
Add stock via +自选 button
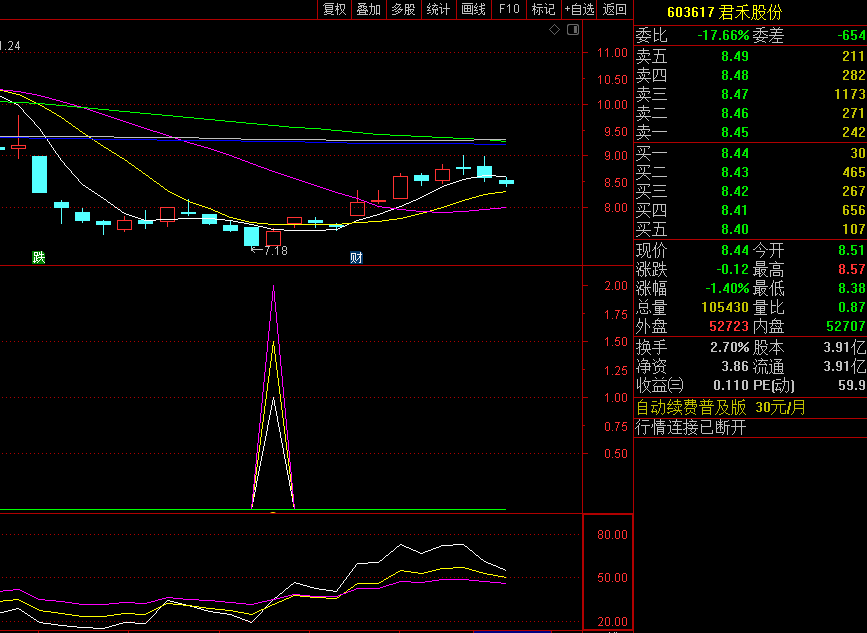[x=579, y=9]
